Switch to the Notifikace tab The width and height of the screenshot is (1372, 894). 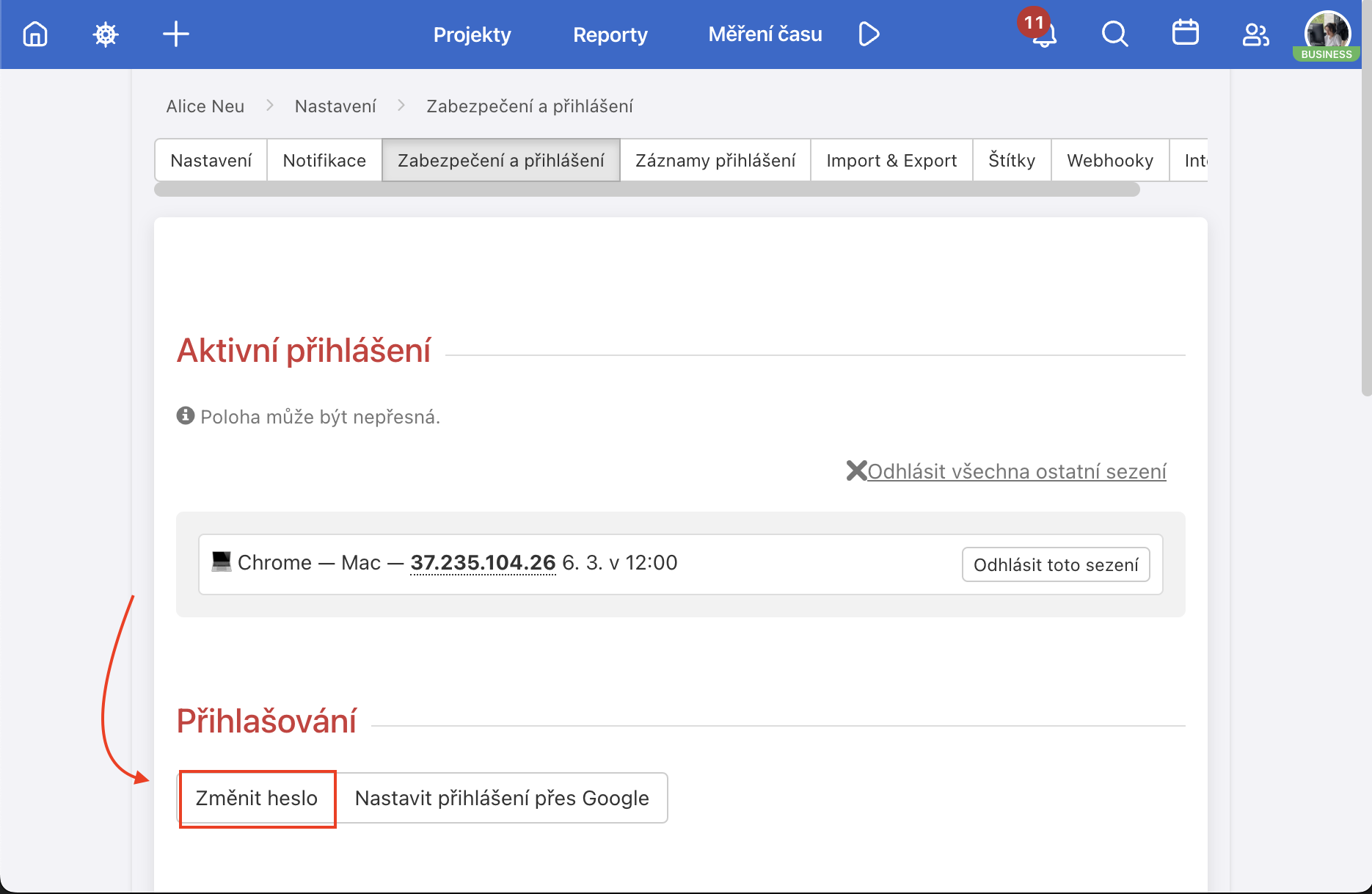tap(324, 160)
